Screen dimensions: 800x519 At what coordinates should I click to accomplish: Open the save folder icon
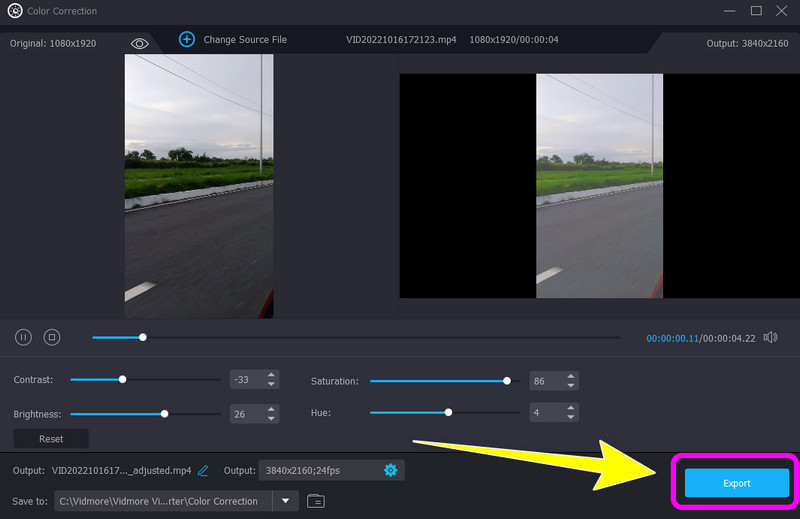tap(316, 501)
